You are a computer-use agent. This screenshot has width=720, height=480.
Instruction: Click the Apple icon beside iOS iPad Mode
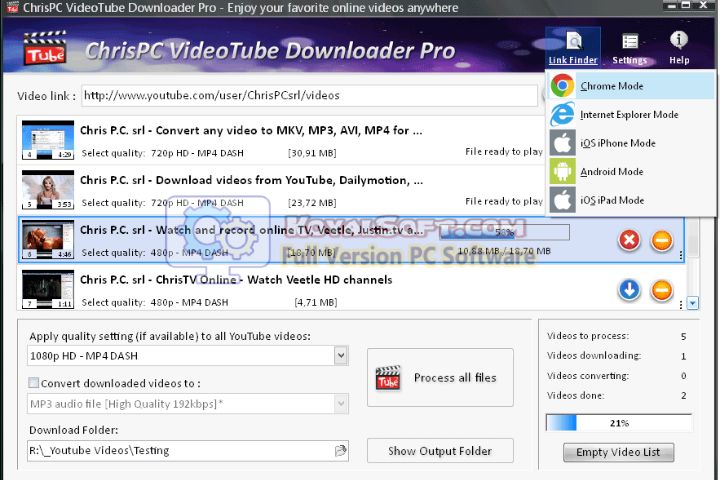tap(562, 200)
